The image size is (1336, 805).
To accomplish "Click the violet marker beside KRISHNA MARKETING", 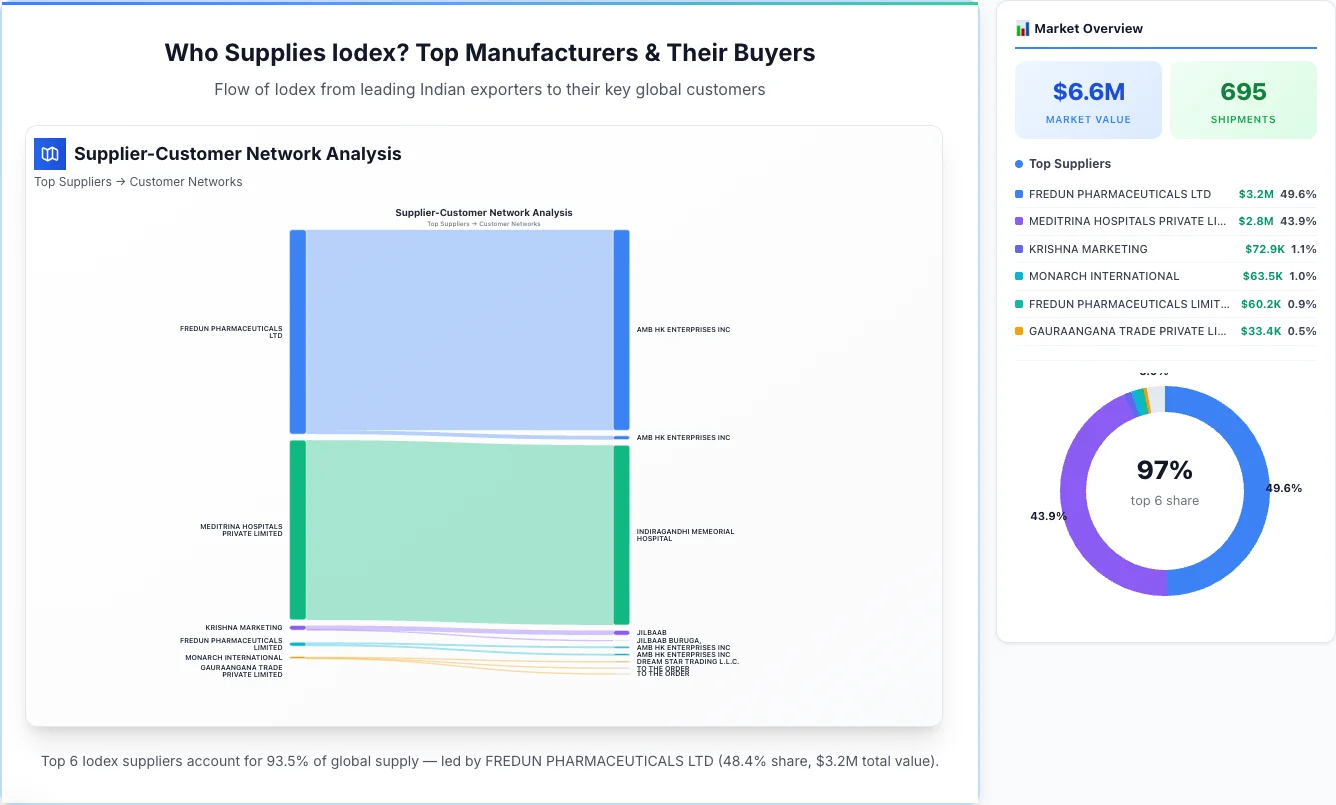I will tap(1020, 249).
